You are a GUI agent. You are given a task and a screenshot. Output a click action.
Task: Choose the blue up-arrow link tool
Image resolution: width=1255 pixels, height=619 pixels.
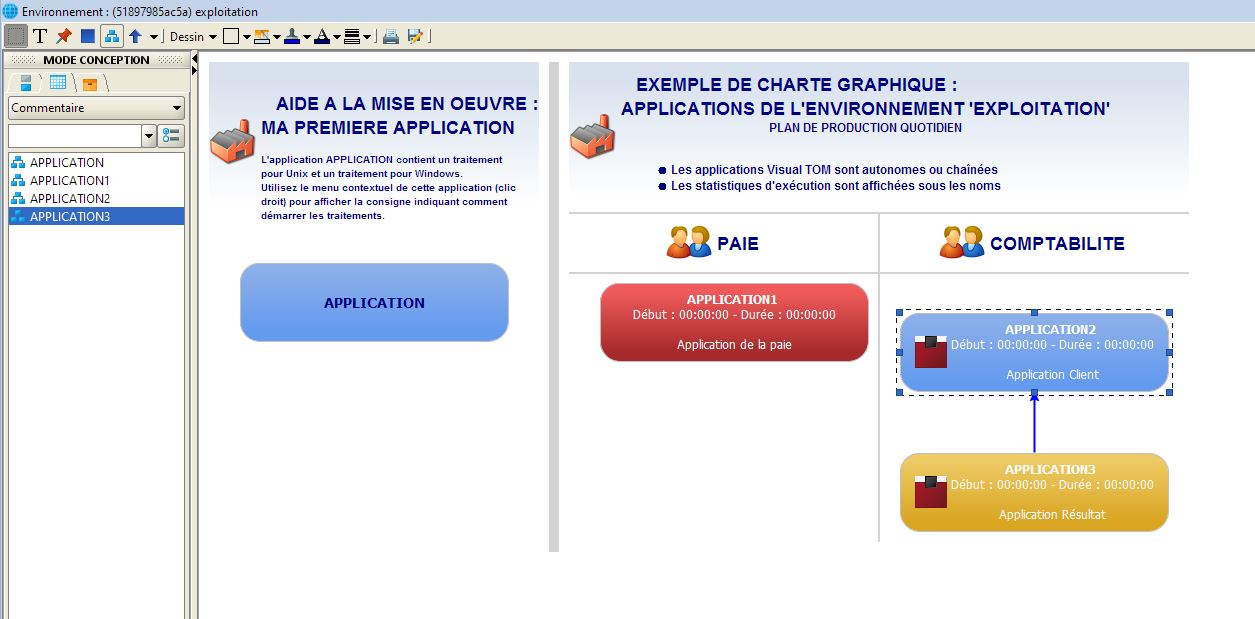(x=135, y=36)
